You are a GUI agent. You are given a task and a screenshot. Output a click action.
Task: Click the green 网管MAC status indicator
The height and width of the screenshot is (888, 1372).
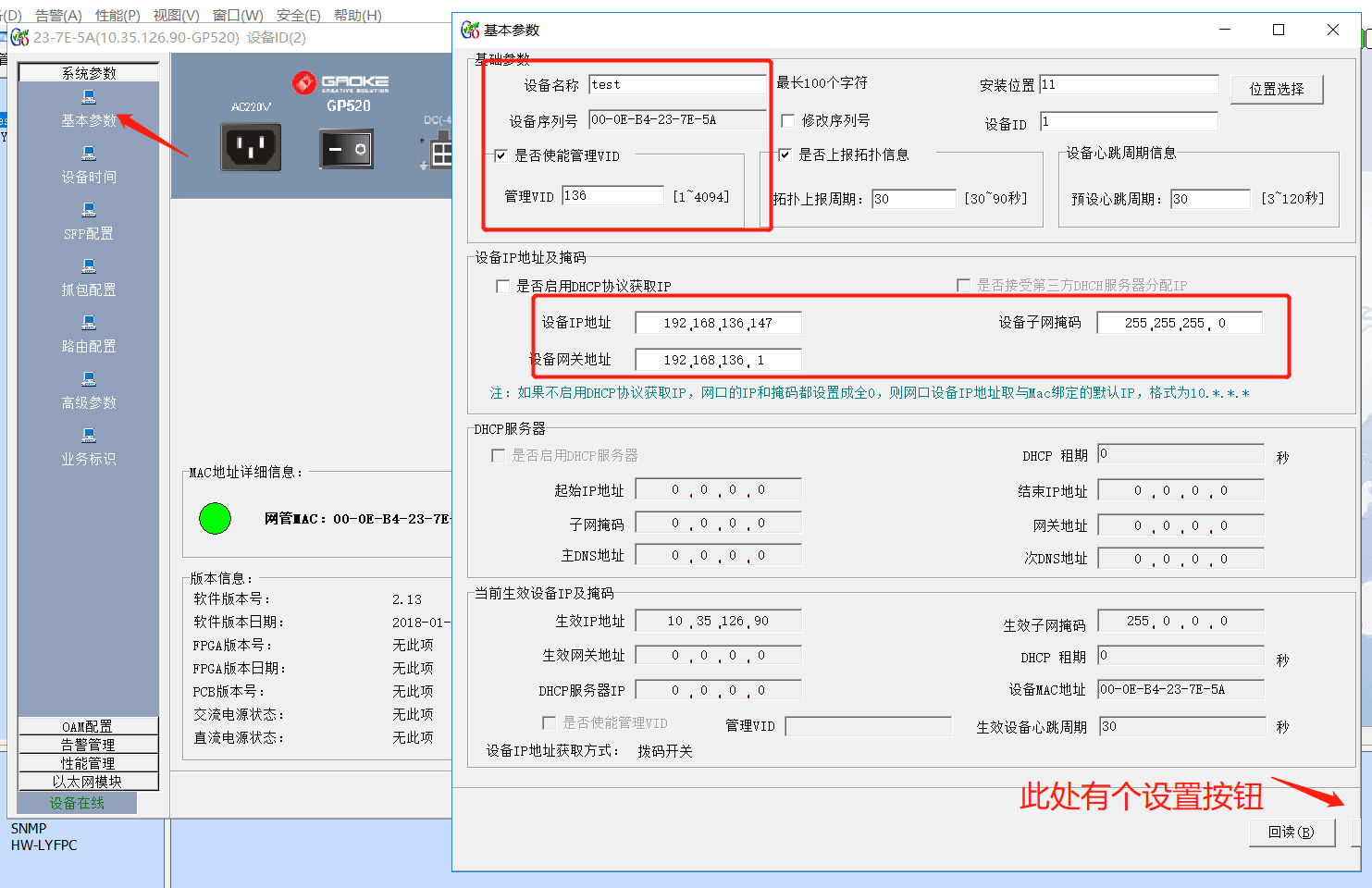pyautogui.click(x=215, y=518)
